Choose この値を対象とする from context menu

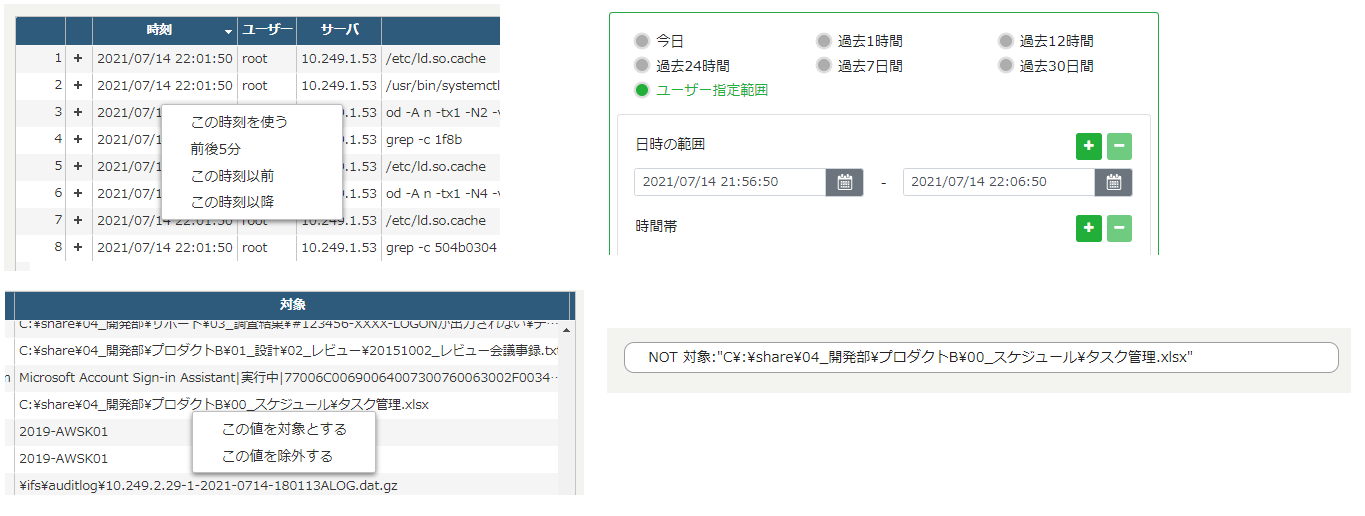284,429
